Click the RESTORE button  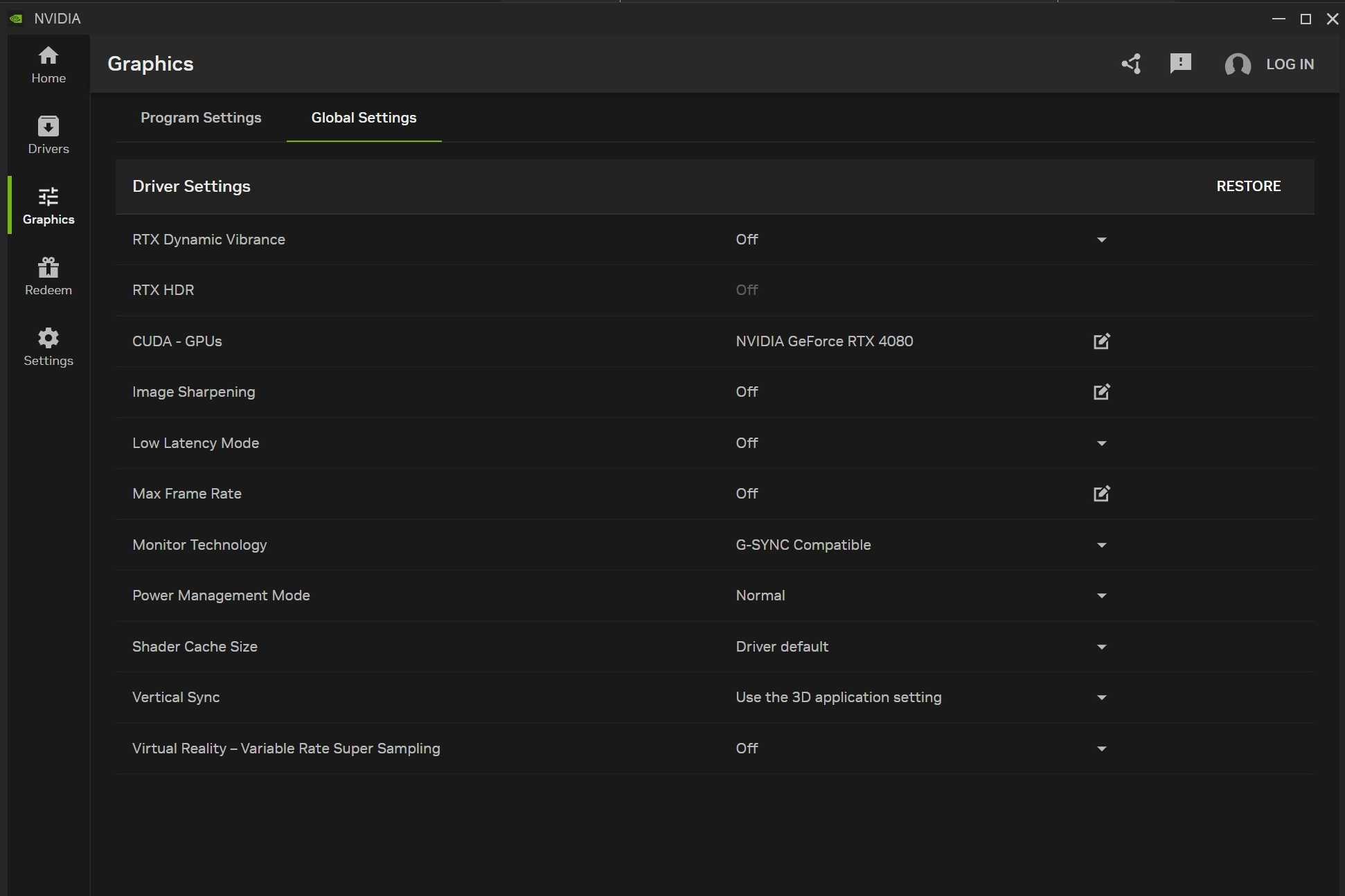[1249, 186]
